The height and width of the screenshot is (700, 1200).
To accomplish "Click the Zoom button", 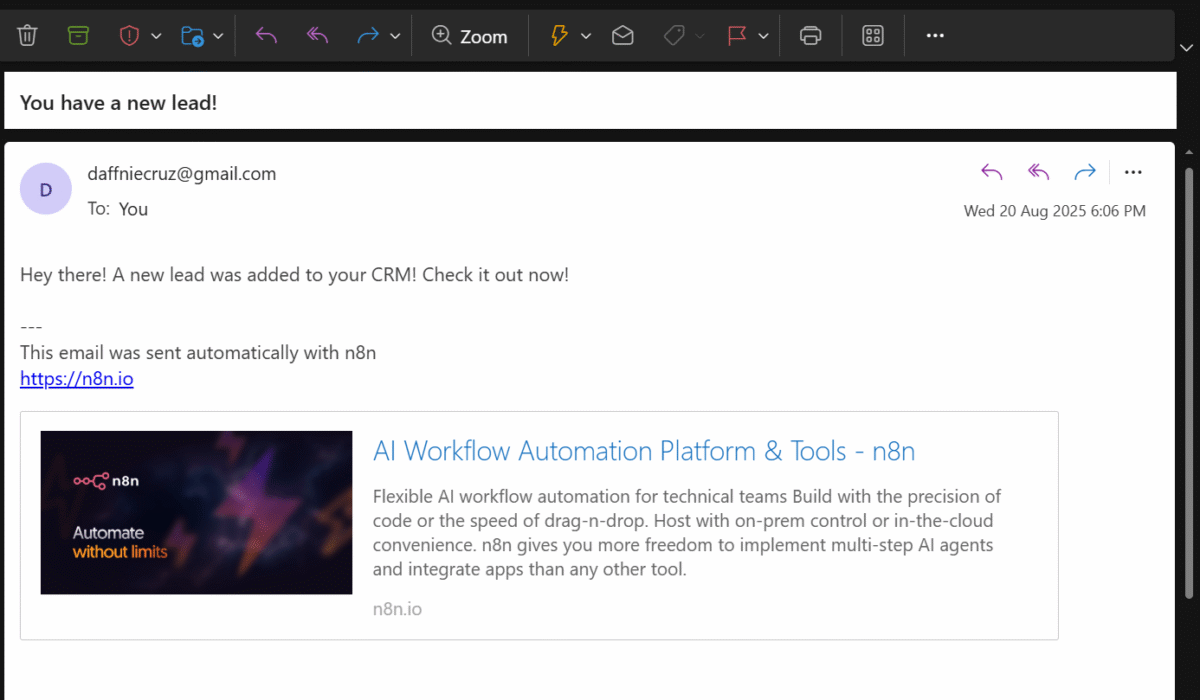I will (x=470, y=36).
